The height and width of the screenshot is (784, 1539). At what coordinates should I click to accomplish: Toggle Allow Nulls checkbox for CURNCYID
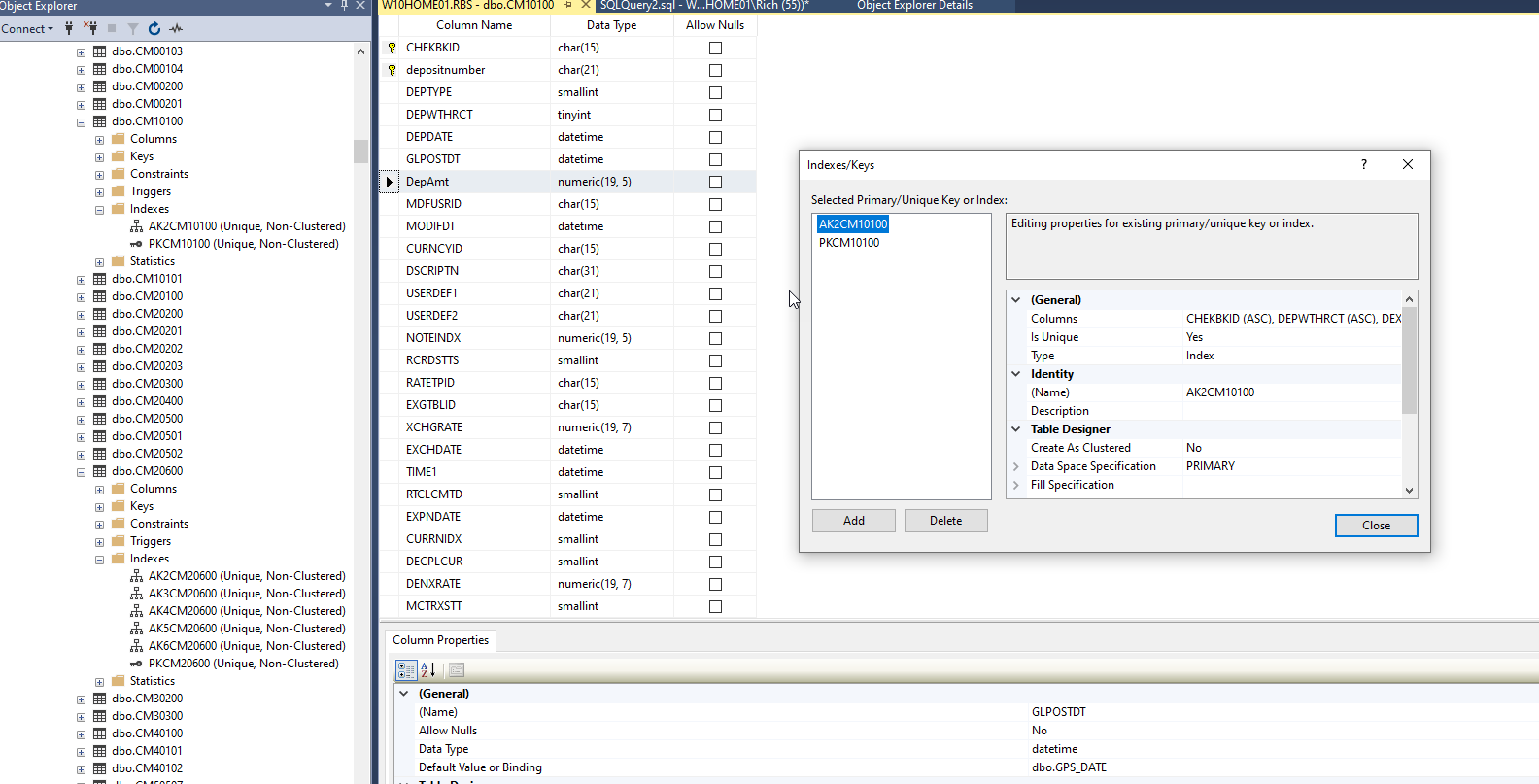[x=715, y=249]
